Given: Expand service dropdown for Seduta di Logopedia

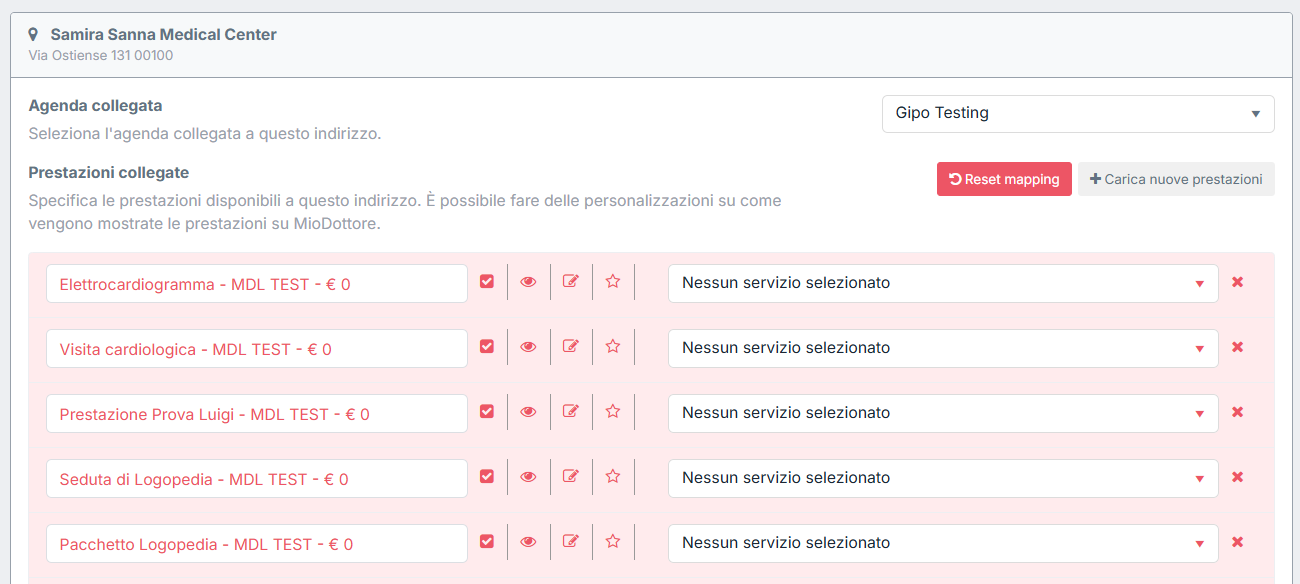Looking at the screenshot, I should tap(942, 478).
